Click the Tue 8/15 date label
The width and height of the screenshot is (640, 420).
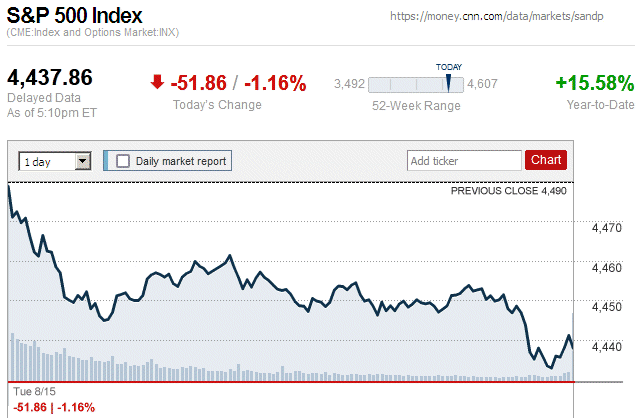click(x=29, y=392)
